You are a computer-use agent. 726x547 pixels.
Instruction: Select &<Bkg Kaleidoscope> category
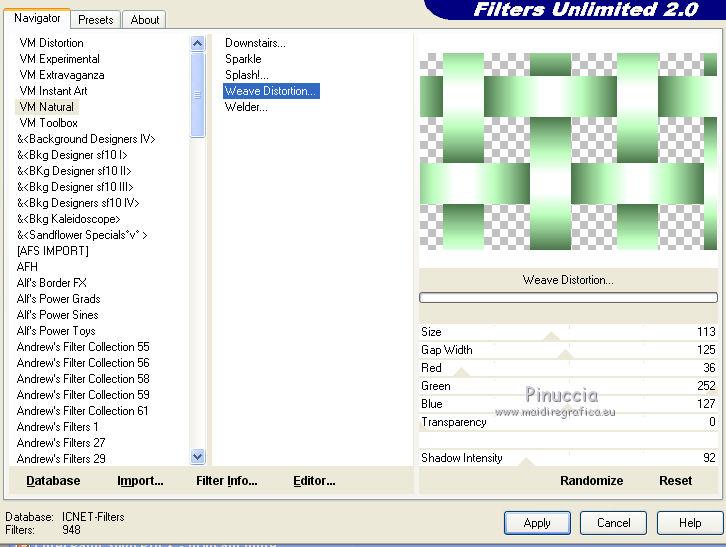69,219
